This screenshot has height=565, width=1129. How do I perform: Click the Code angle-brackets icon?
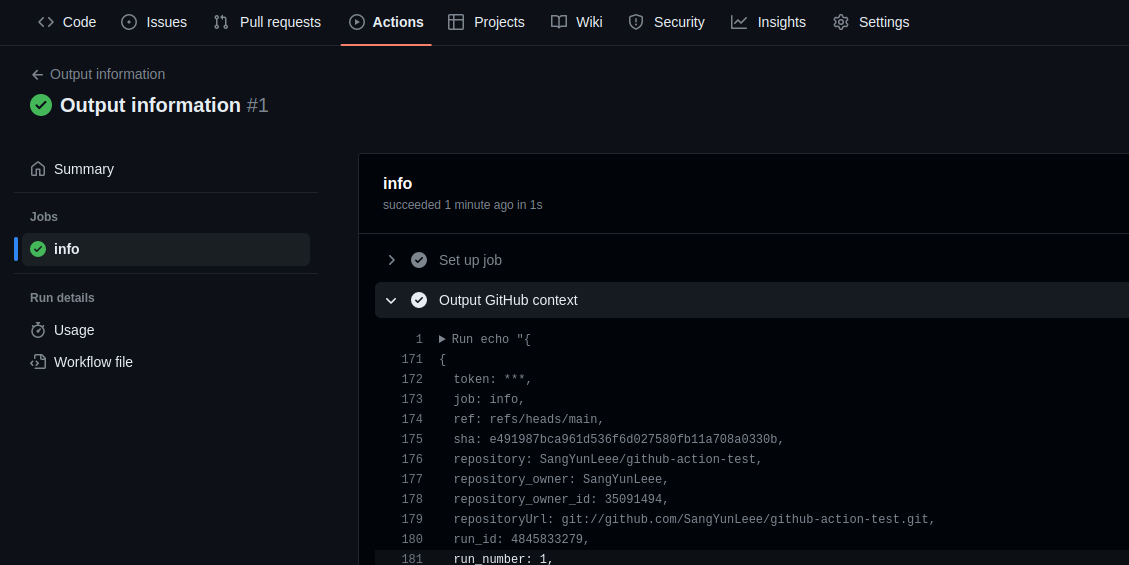46,22
